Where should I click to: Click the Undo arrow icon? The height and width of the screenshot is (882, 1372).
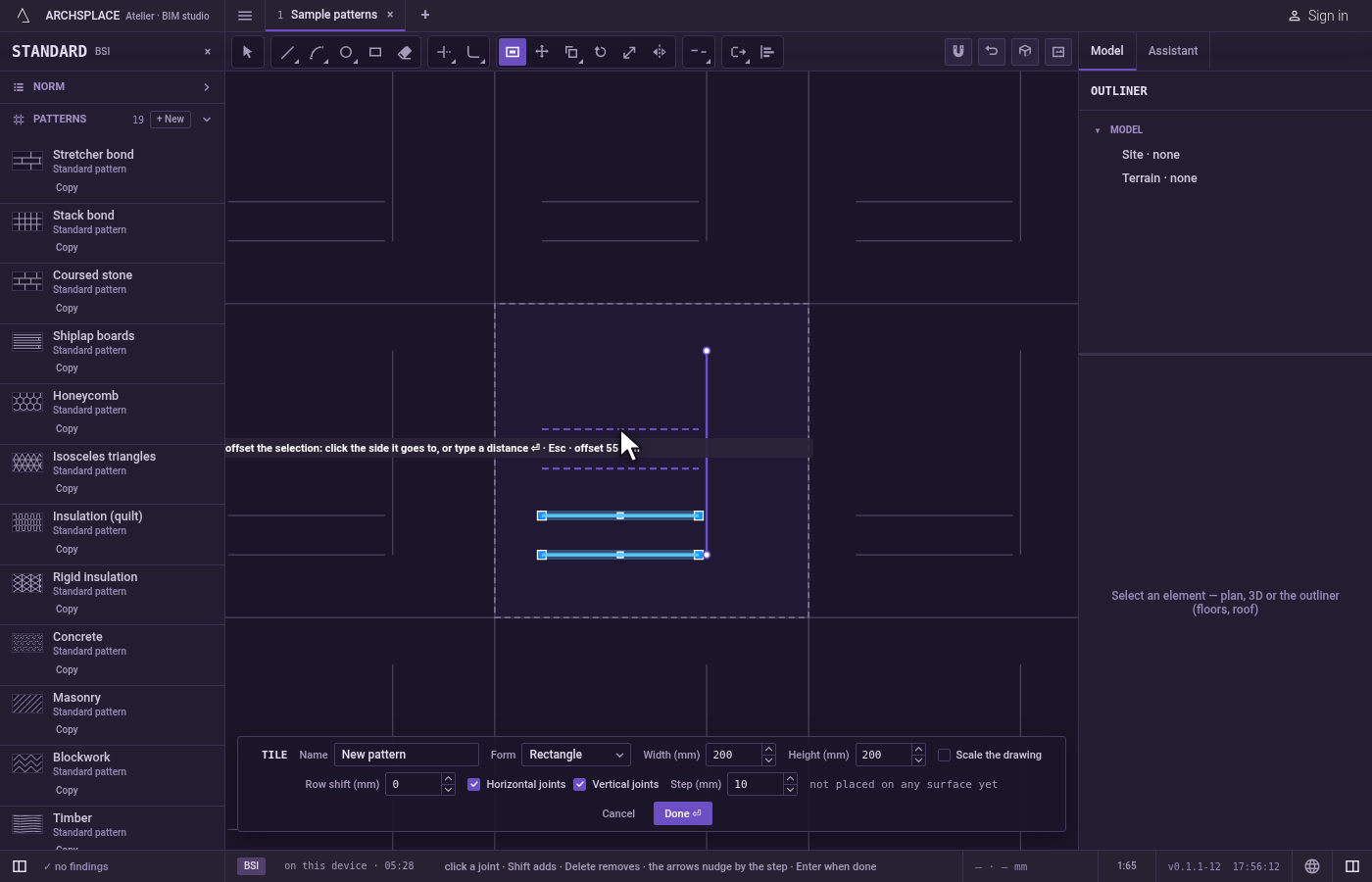pyautogui.click(x=992, y=52)
